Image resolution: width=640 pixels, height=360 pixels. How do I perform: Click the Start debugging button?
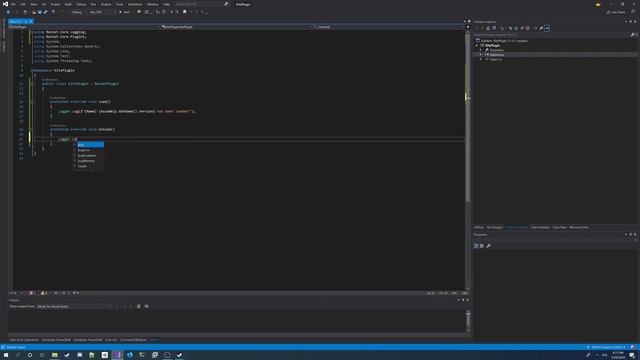[x=124, y=12]
